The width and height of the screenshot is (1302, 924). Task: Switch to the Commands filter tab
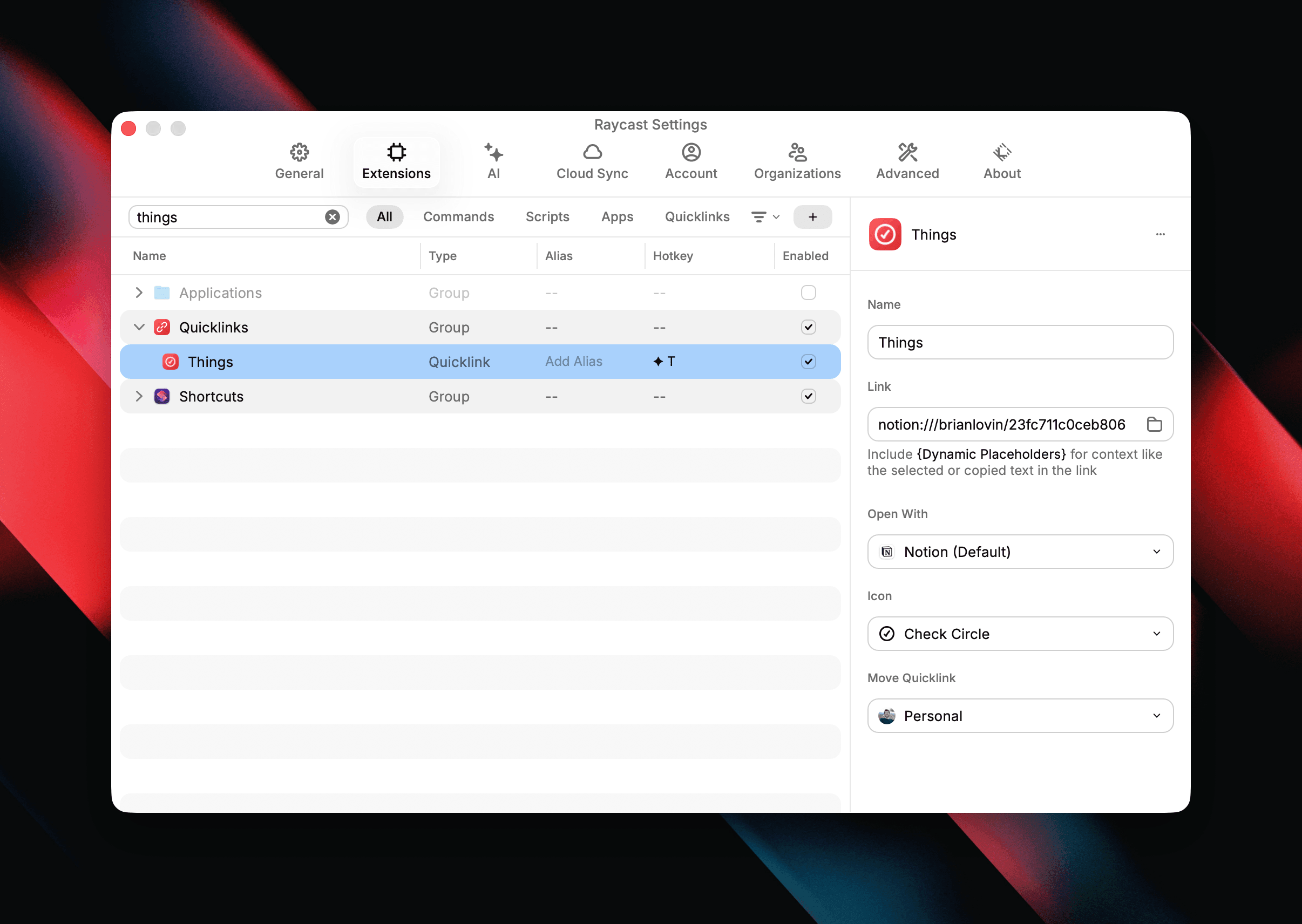click(458, 217)
